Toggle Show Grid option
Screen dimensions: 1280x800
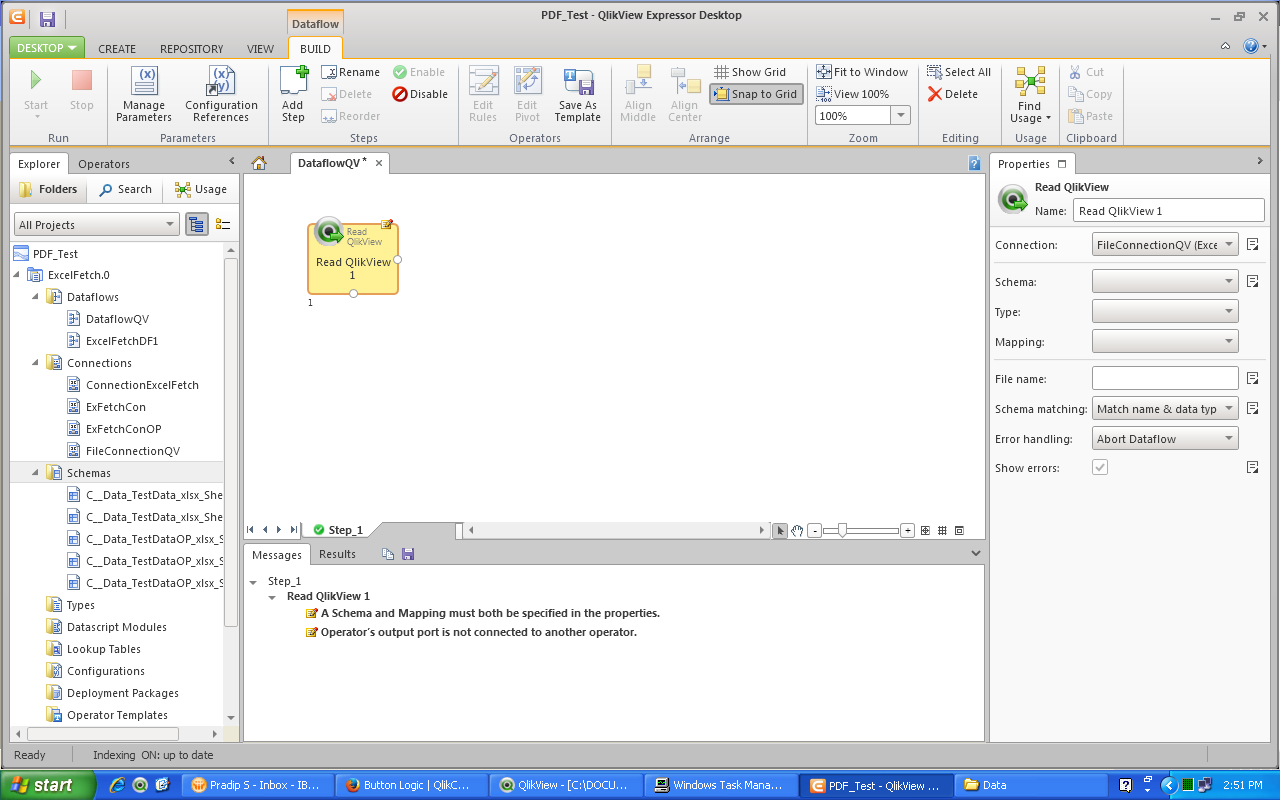coord(750,72)
